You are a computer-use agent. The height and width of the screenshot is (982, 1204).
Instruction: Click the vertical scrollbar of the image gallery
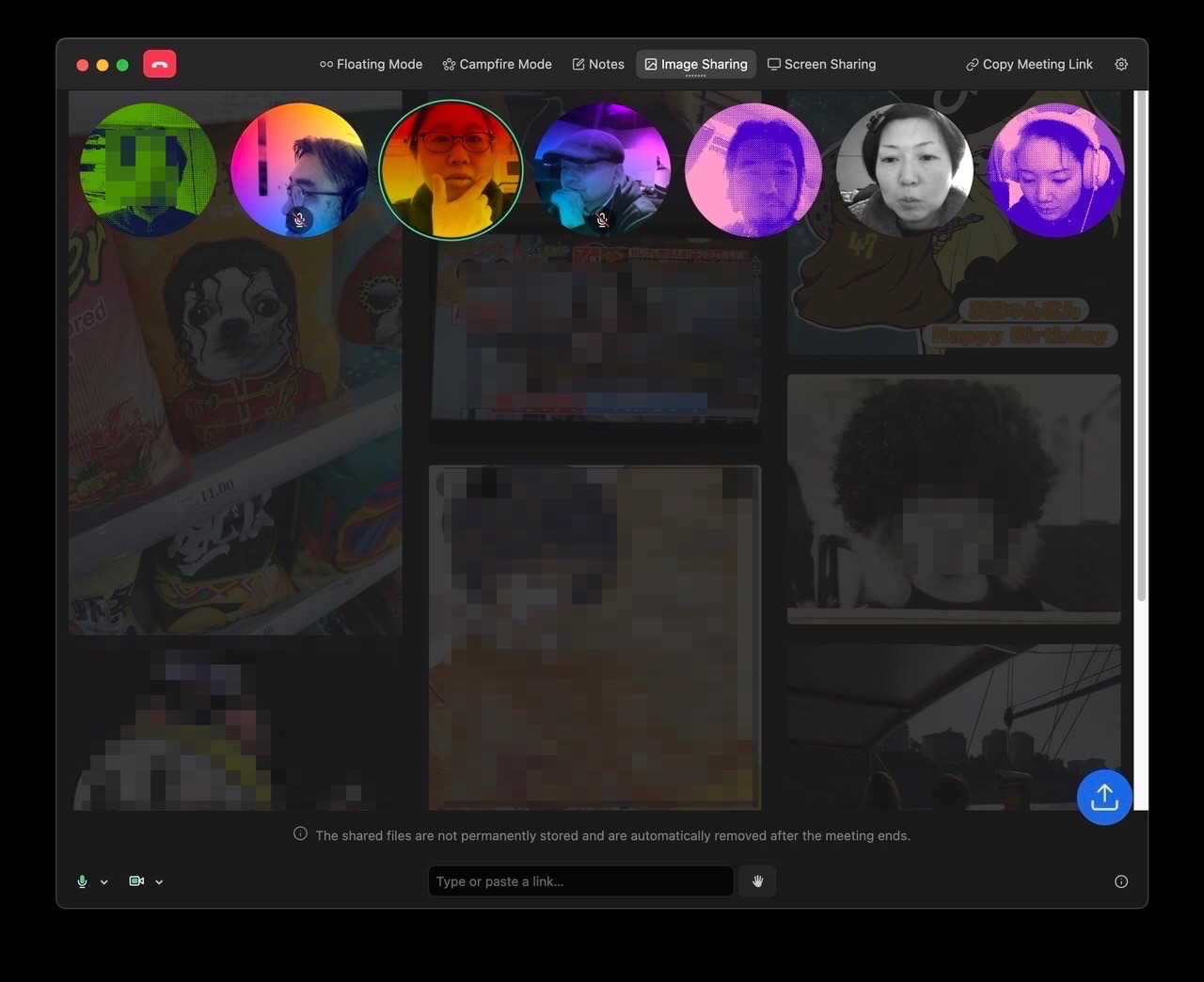1142,348
